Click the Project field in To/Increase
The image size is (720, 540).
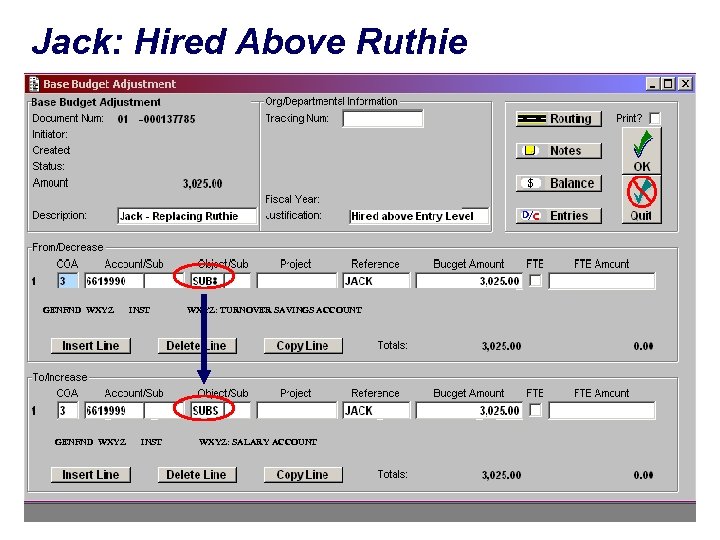point(297,410)
